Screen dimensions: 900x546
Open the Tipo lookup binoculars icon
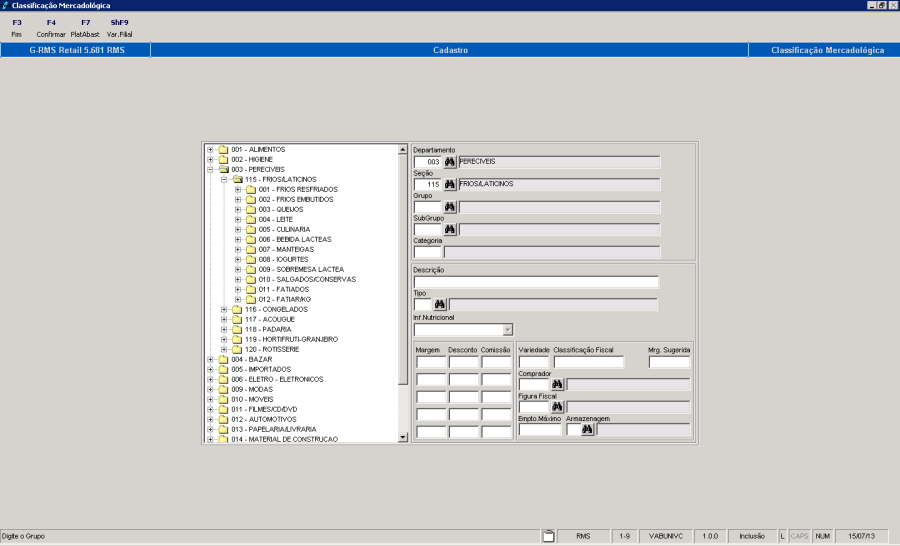tap(440, 304)
